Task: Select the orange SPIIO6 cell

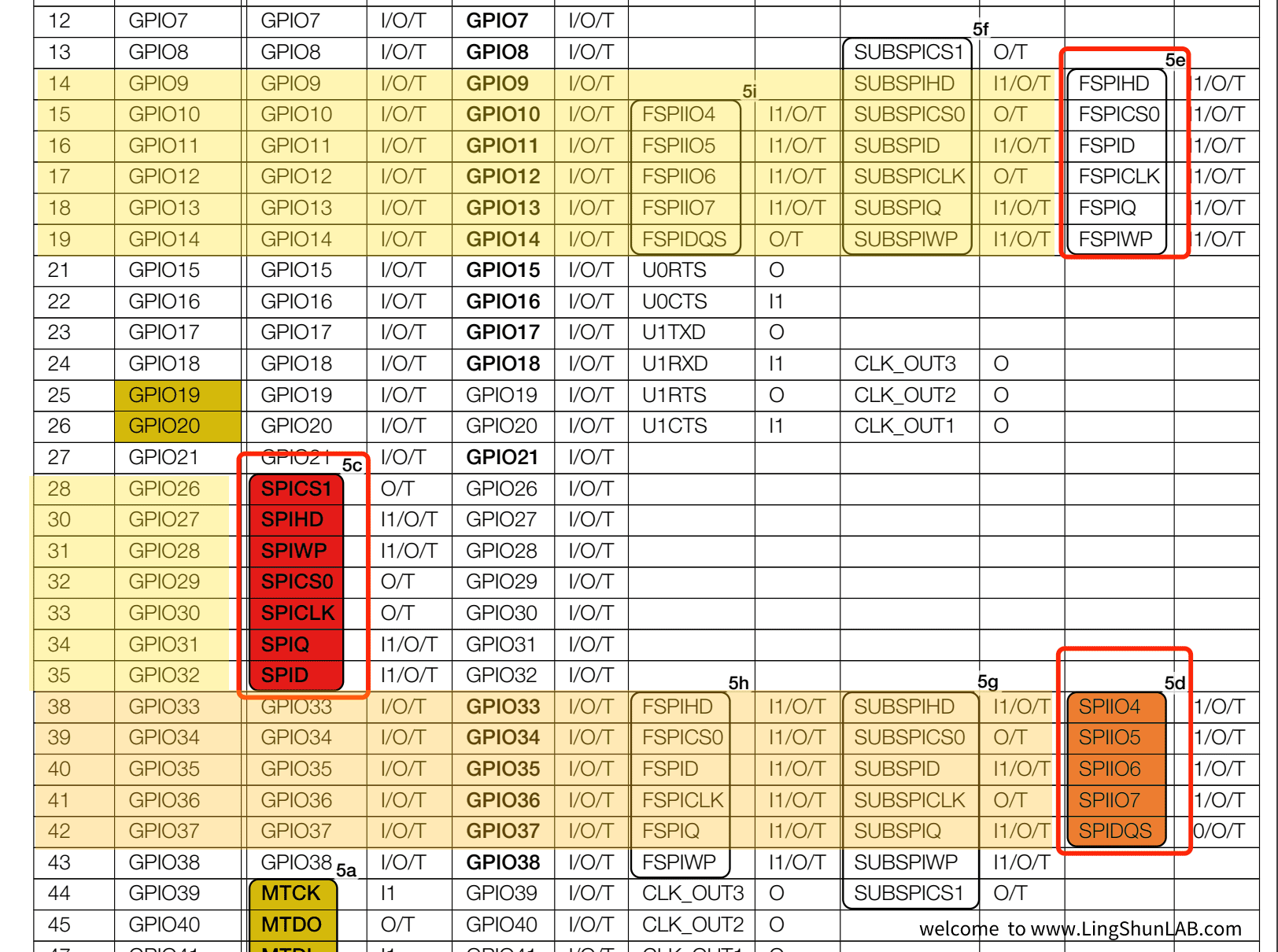Action: point(1116,769)
